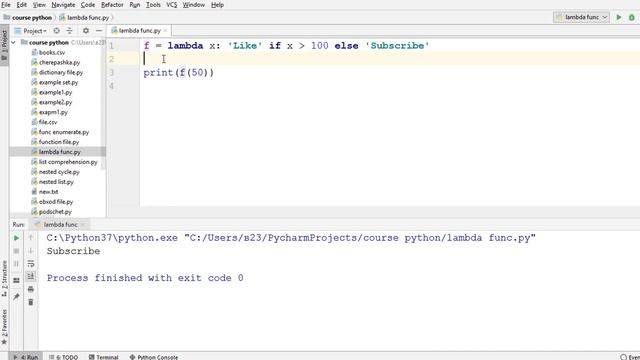The width and height of the screenshot is (640, 360).
Task: Open the Refactor menu
Action: coord(112,5)
